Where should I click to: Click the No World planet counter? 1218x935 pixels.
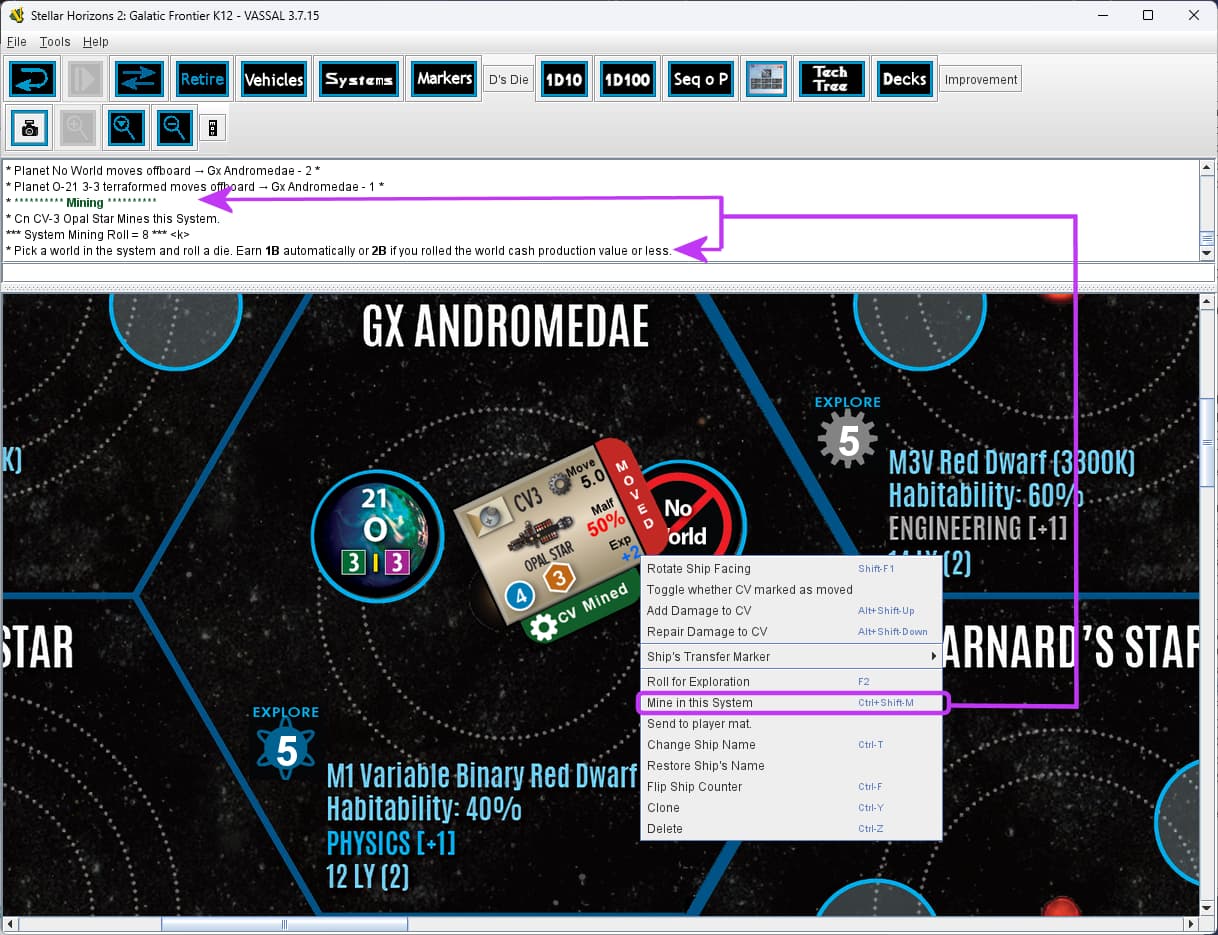(692, 515)
